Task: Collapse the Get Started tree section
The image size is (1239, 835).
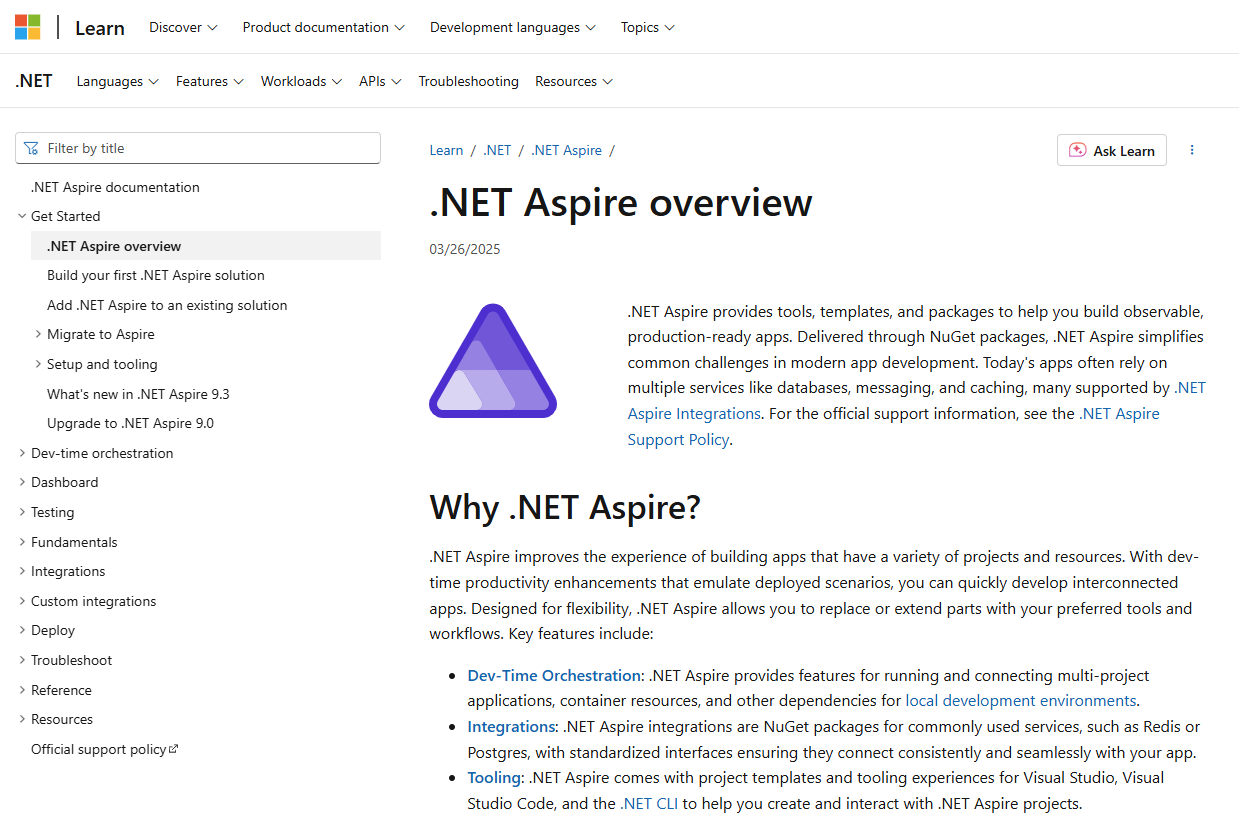Action: [22, 216]
